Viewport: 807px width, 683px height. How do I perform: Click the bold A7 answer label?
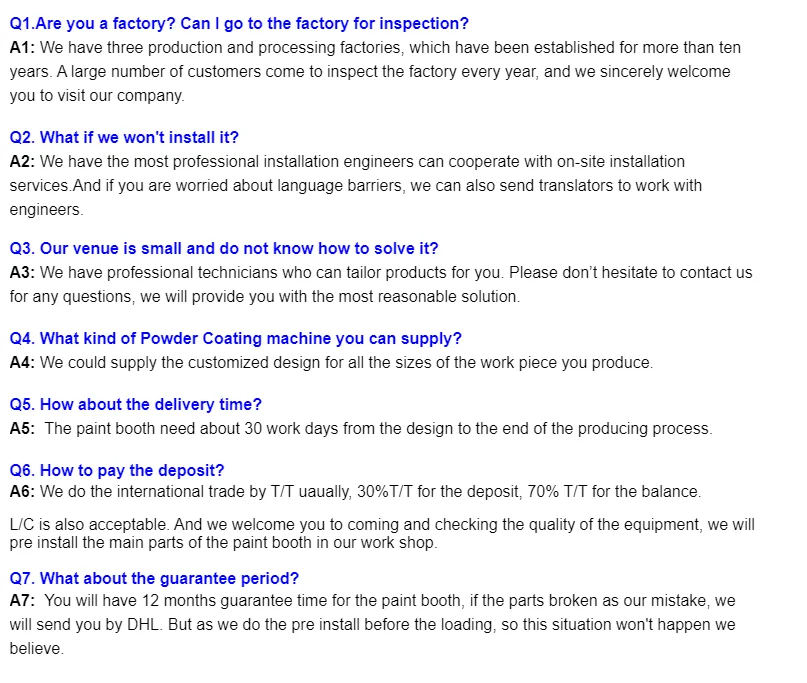22,601
